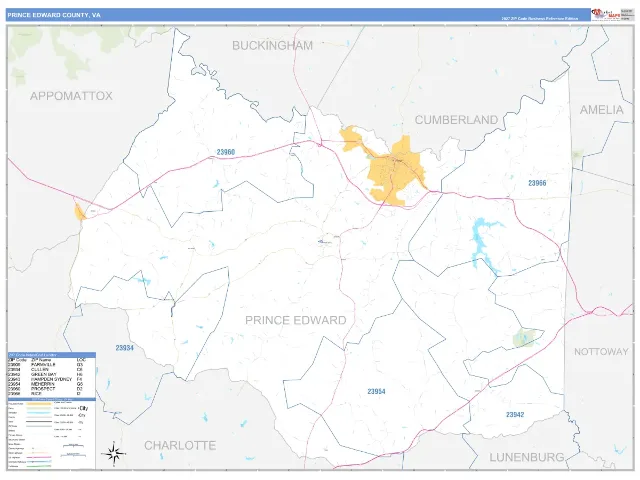Click ZIP code label 23934 on the map
Screen dimensions: 640x480
point(124,348)
